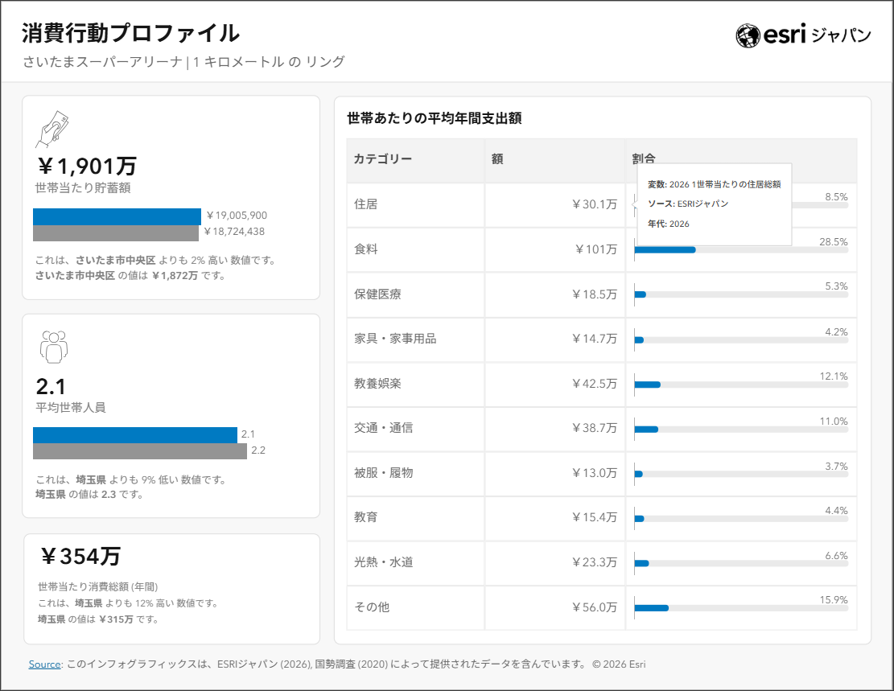Click the Esri Japan globe logo
This screenshot has height=691, width=894.
coord(747,36)
